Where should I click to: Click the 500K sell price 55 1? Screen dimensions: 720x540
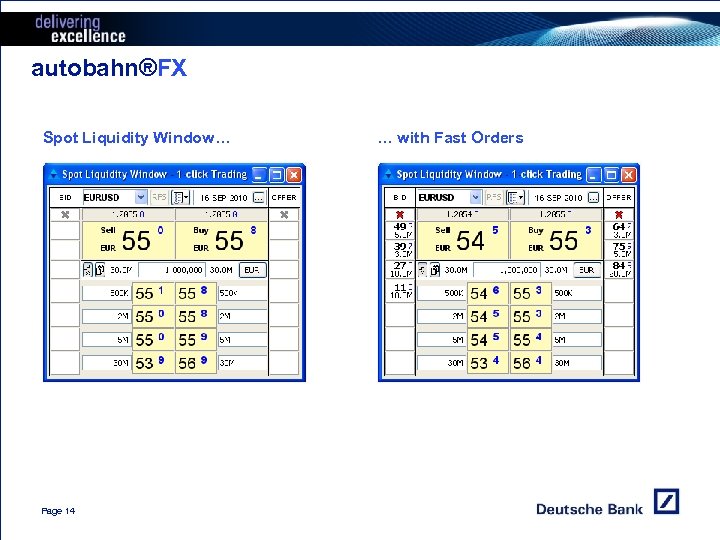153,293
